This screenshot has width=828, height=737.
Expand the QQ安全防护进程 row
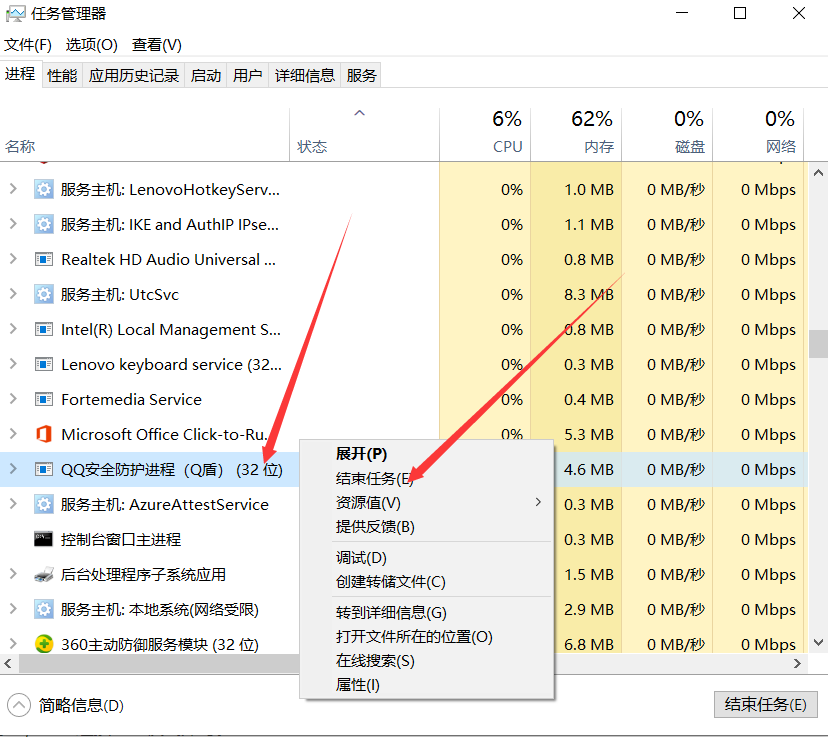click(x=13, y=468)
